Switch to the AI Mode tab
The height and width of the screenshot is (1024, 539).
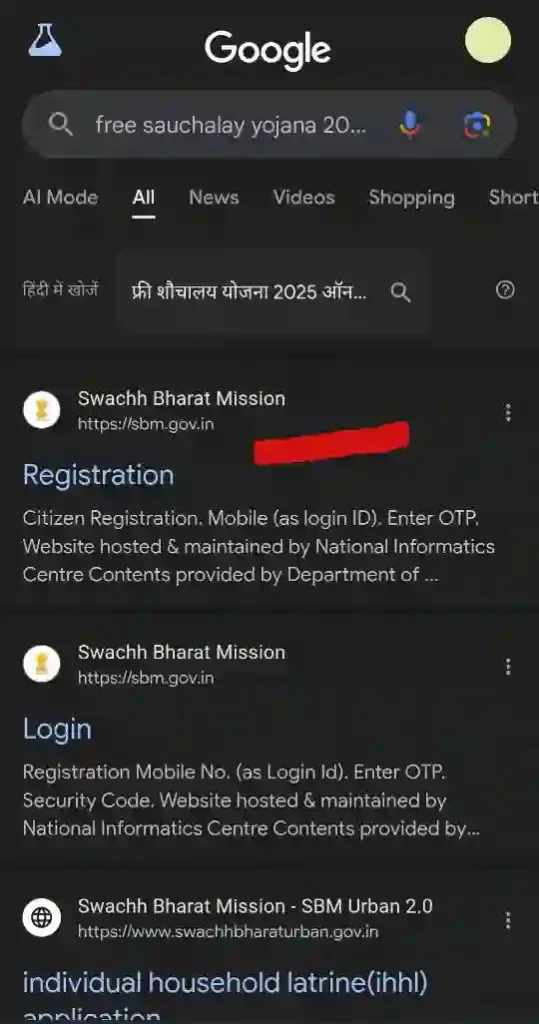pyautogui.click(x=60, y=198)
